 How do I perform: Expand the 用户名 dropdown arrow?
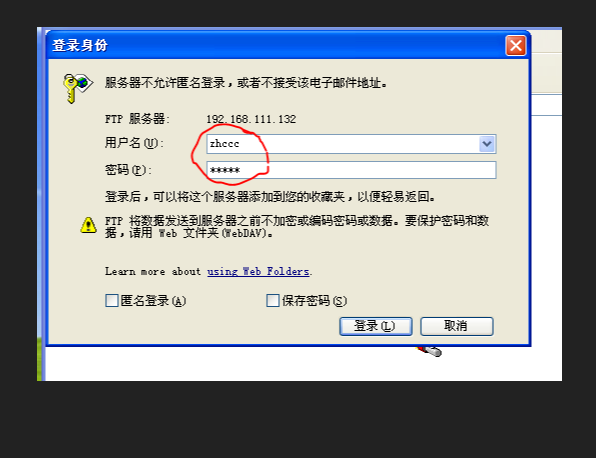point(487,144)
